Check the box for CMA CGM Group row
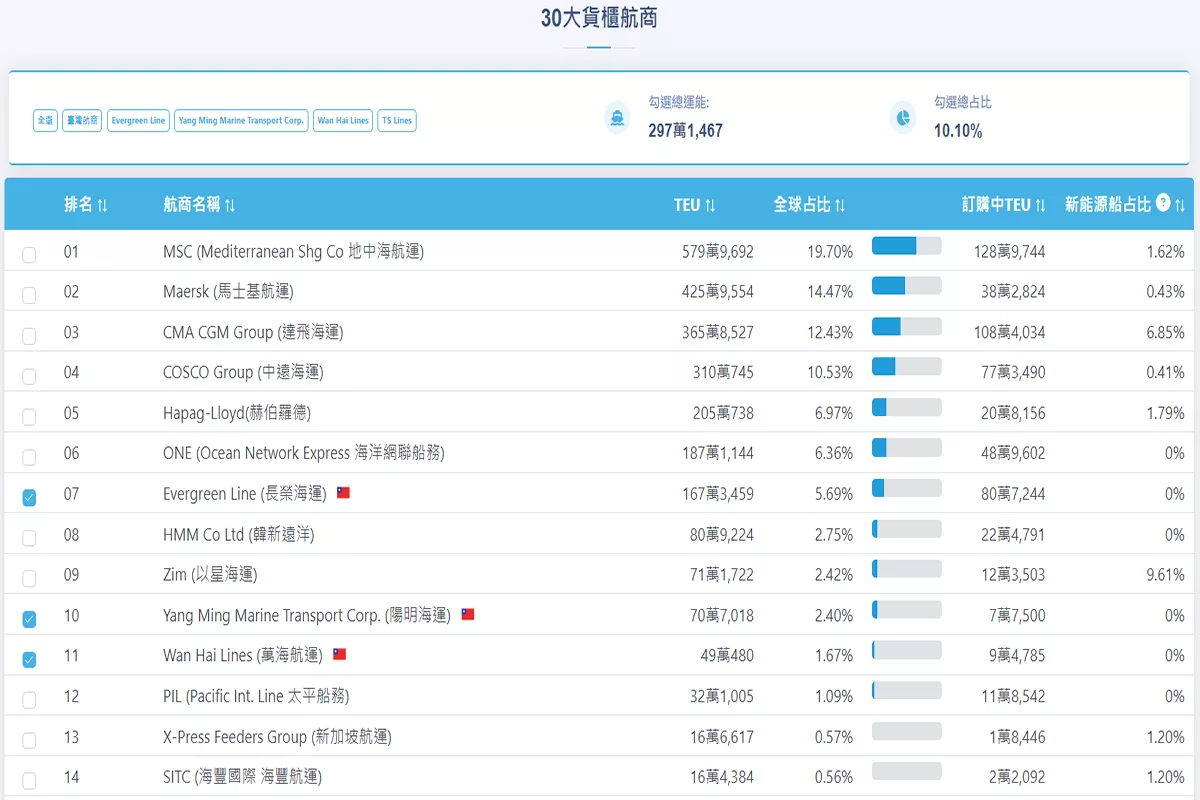This screenshot has width=1200, height=800. 29,336
